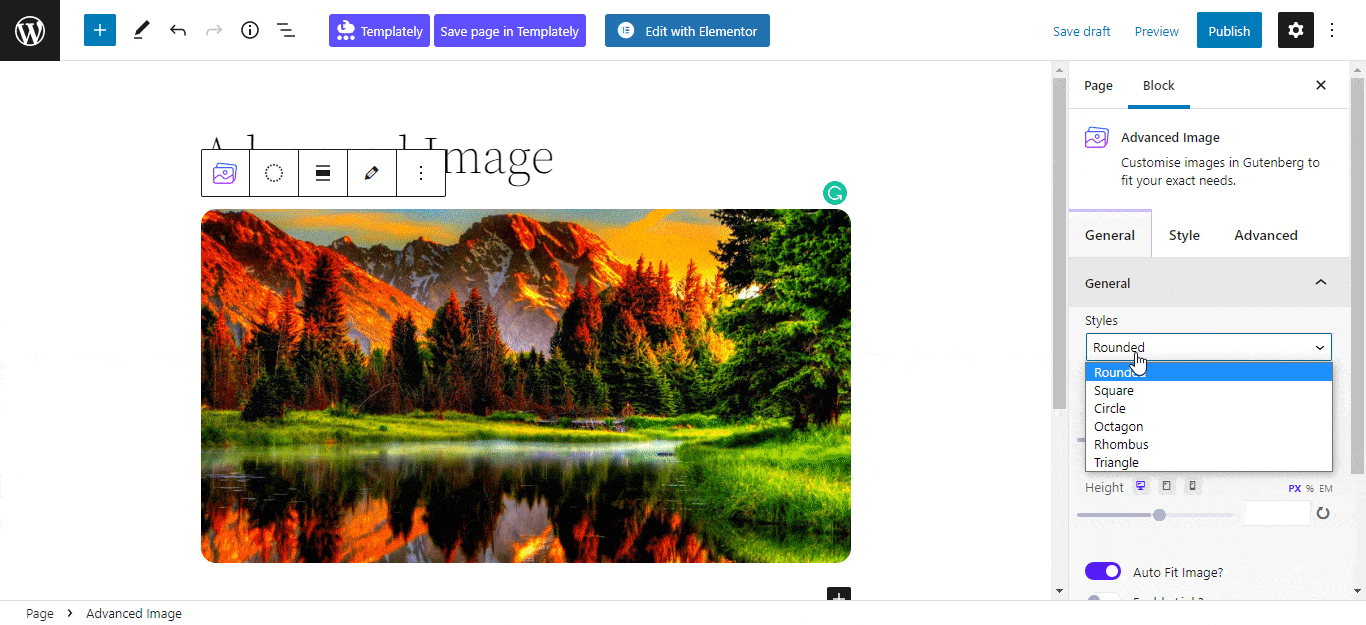Click the Publish button

[1229, 30]
